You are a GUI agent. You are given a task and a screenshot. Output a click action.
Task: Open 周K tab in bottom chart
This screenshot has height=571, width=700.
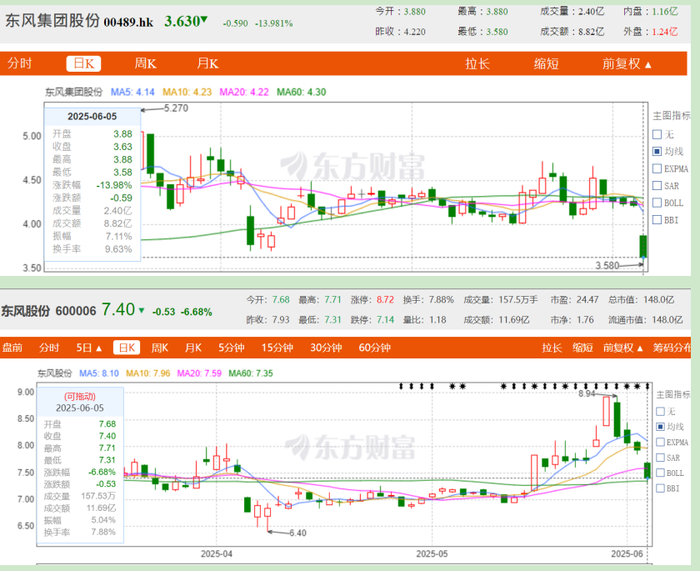click(x=160, y=347)
